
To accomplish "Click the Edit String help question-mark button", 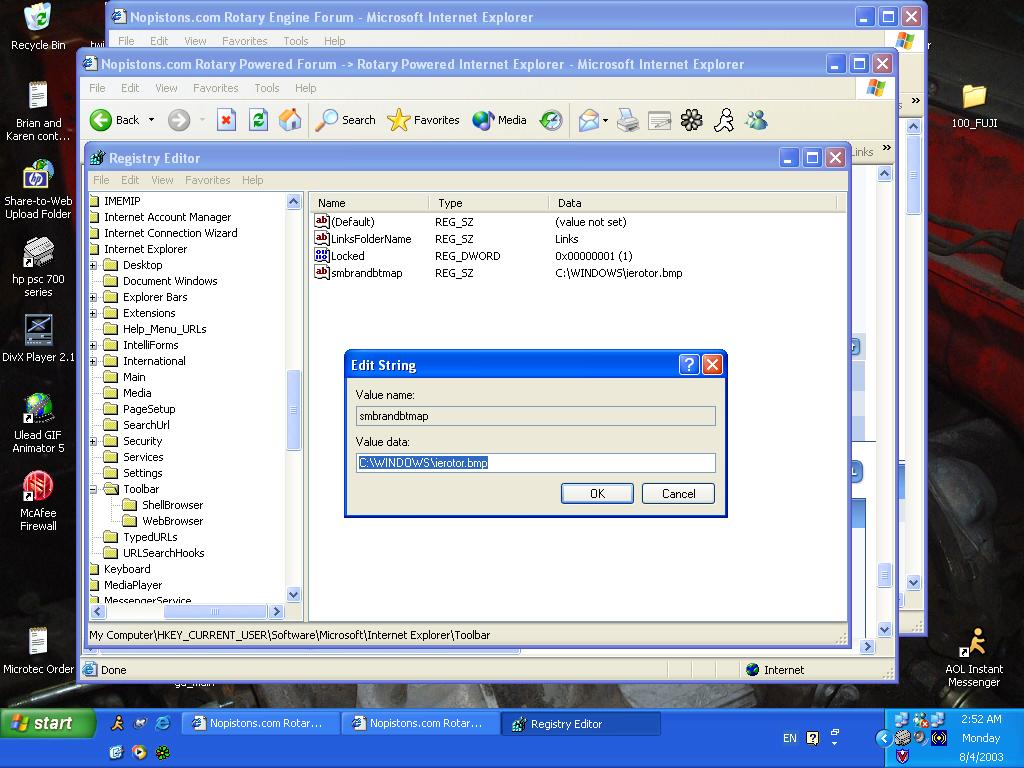I will (x=689, y=365).
